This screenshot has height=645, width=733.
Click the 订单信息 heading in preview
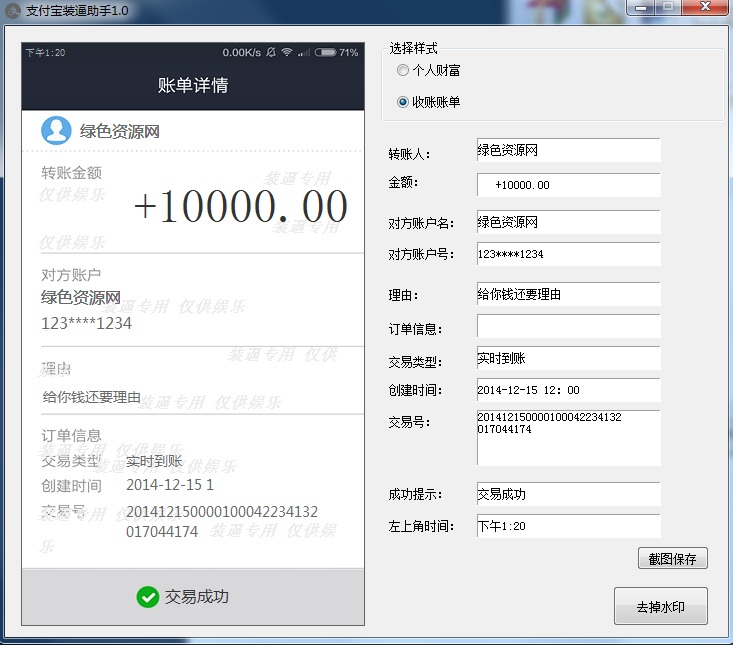click(x=72, y=435)
